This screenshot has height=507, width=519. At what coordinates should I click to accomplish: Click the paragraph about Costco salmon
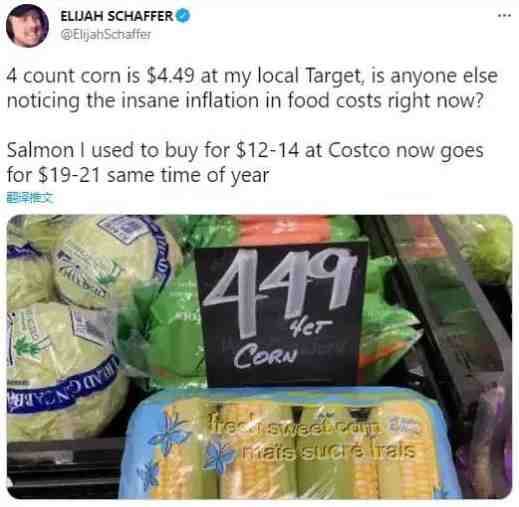(x=245, y=162)
